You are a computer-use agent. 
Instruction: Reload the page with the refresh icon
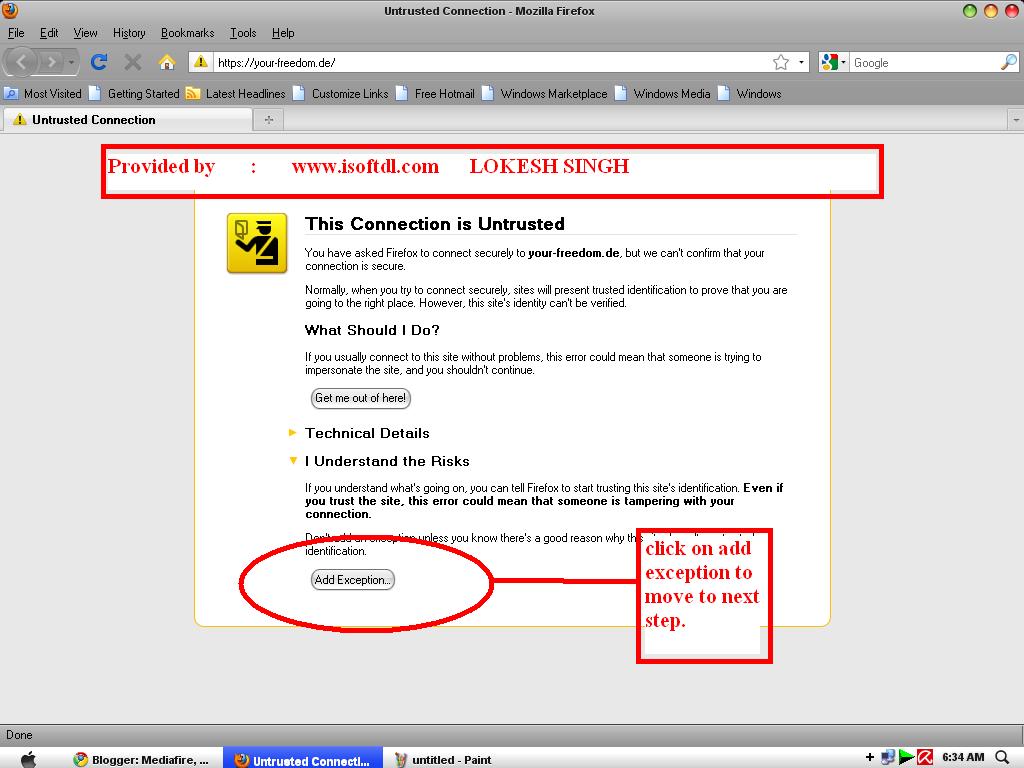click(99, 62)
